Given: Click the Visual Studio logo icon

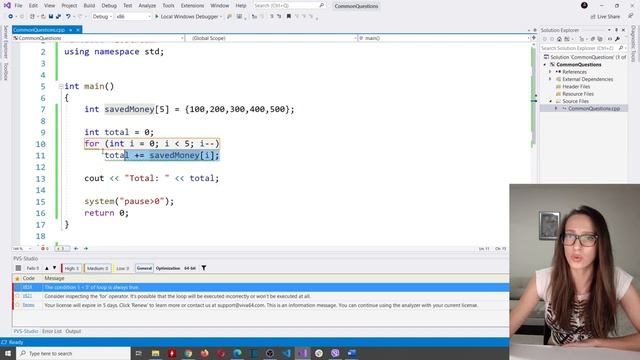Looking at the screenshot, I should pyautogui.click(x=7, y=5).
